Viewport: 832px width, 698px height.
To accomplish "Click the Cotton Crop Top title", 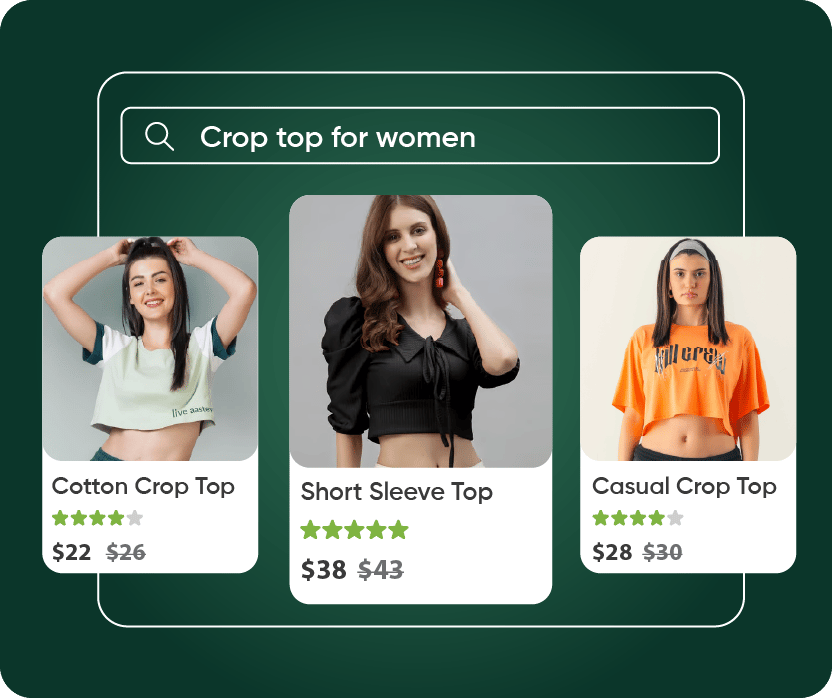I will point(143,487).
